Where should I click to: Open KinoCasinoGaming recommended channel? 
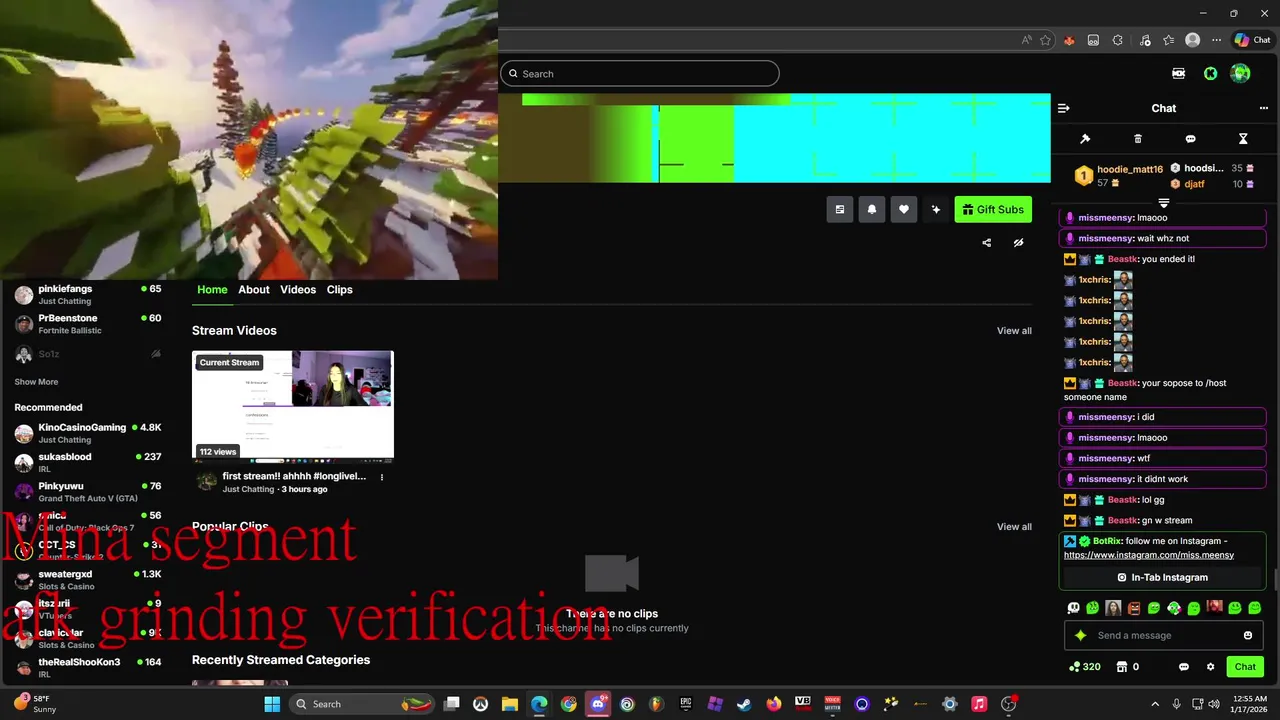coord(88,433)
